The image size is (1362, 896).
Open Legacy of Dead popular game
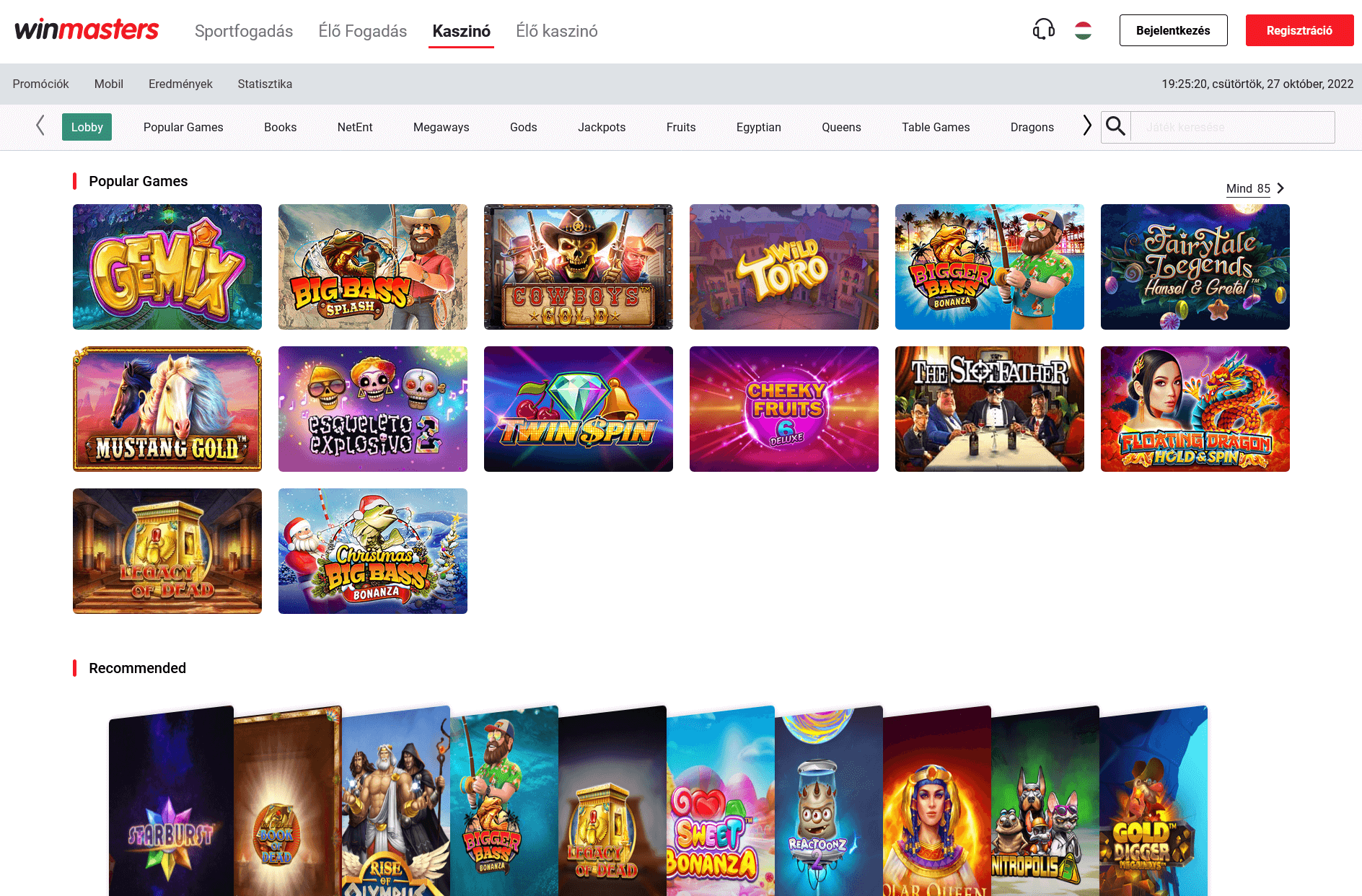pyautogui.click(x=167, y=551)
